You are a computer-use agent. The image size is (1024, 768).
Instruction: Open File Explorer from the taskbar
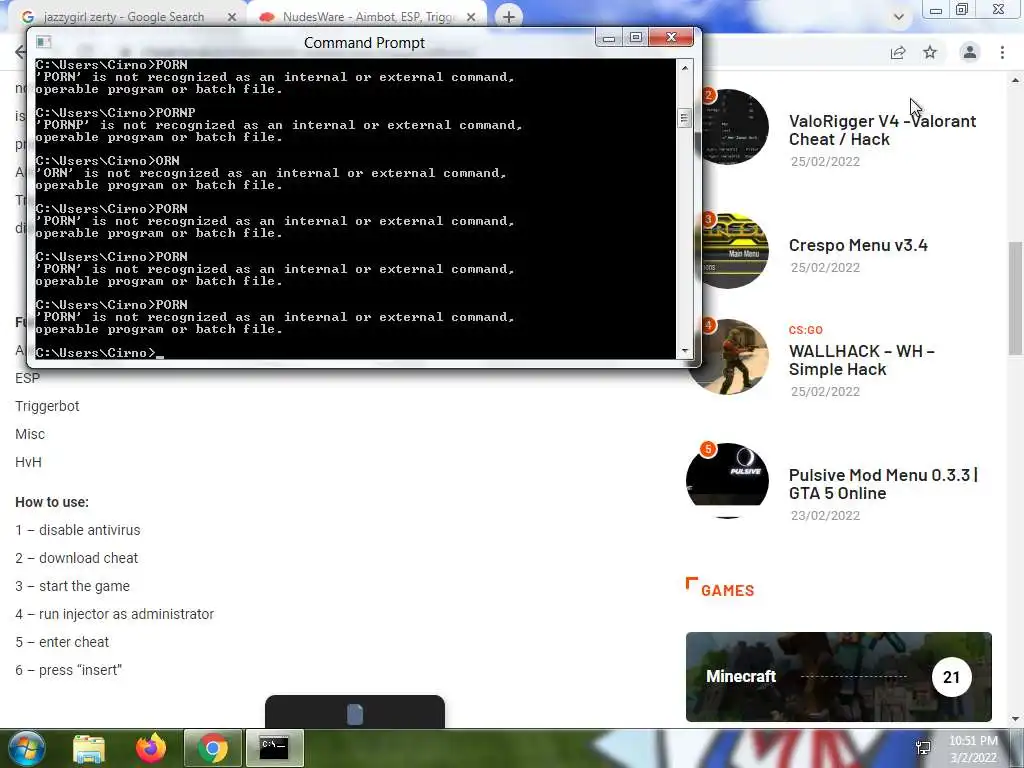click(x=89, y=748)
